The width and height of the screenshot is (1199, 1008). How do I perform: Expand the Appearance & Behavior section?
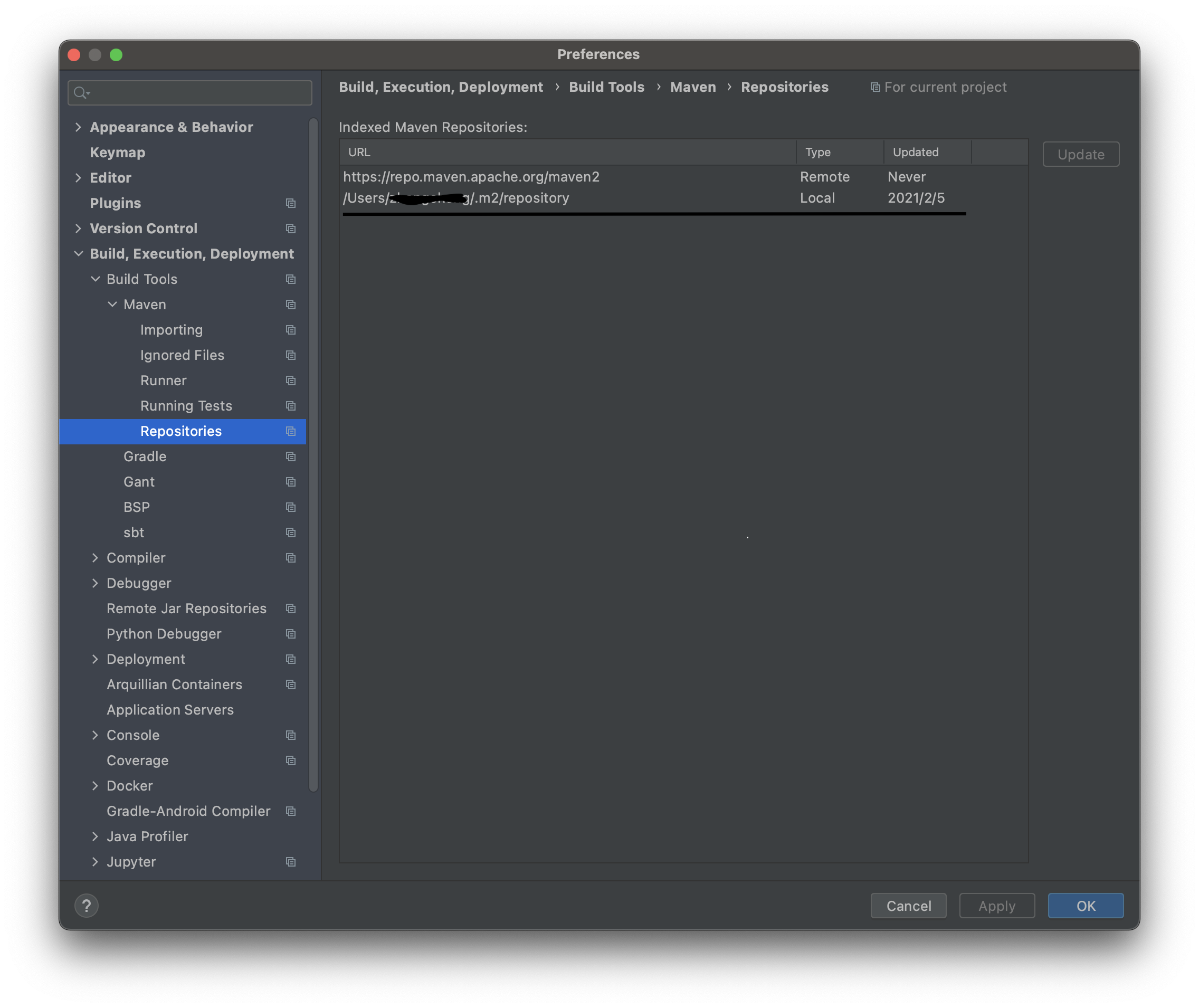(78, 127)
